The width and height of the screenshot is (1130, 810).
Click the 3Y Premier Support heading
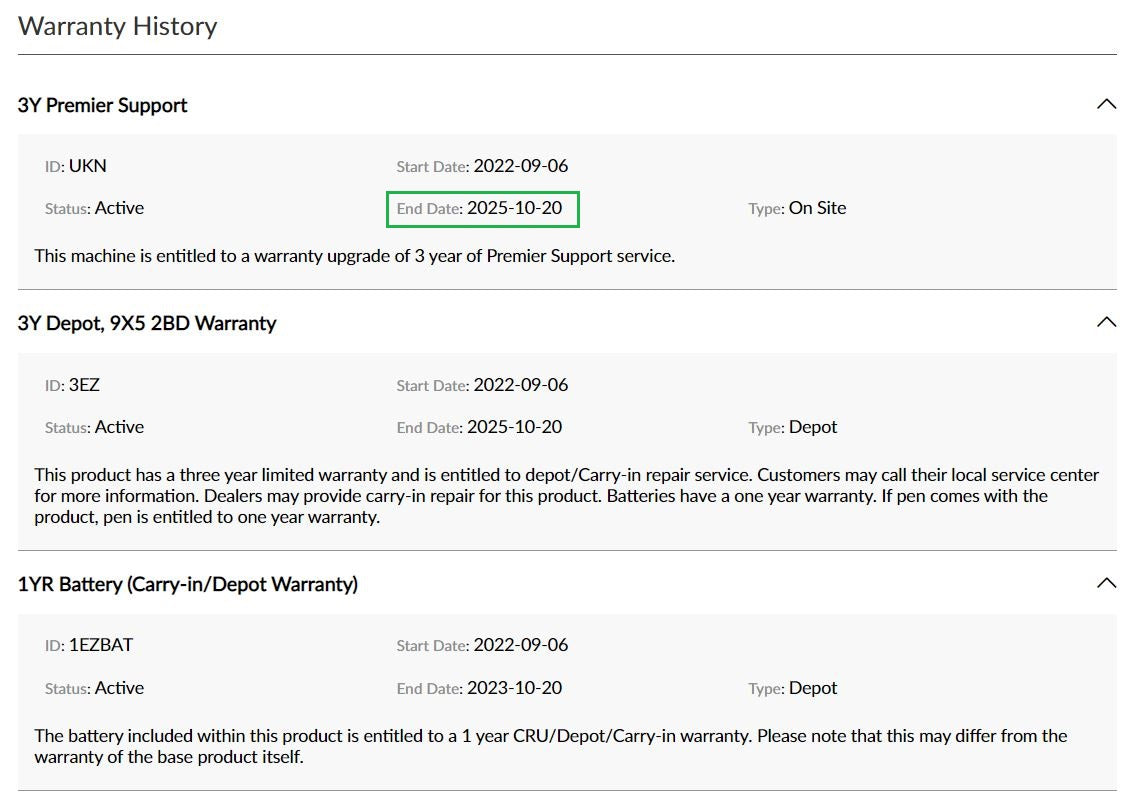(x=103, y=105)
